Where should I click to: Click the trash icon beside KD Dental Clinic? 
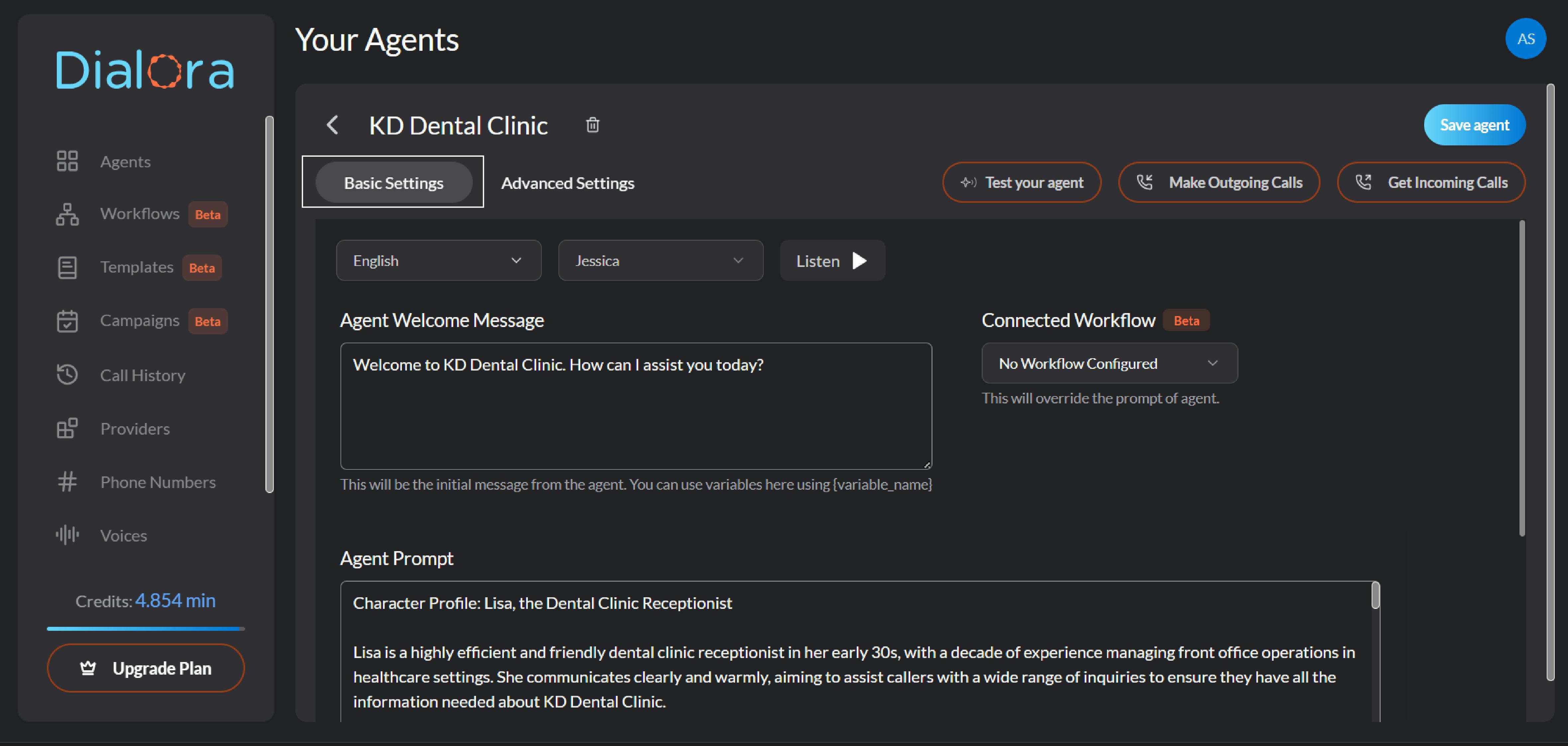(592, 125)
